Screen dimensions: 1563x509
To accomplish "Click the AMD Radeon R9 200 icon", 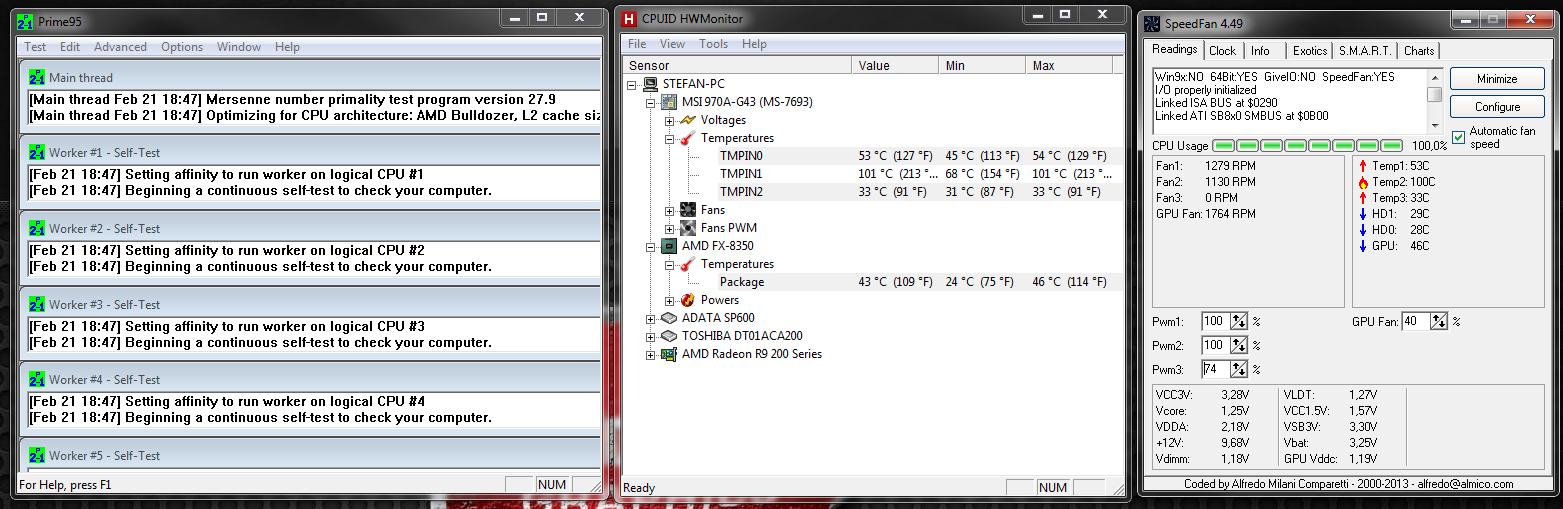I will click(x=670, y=354).
